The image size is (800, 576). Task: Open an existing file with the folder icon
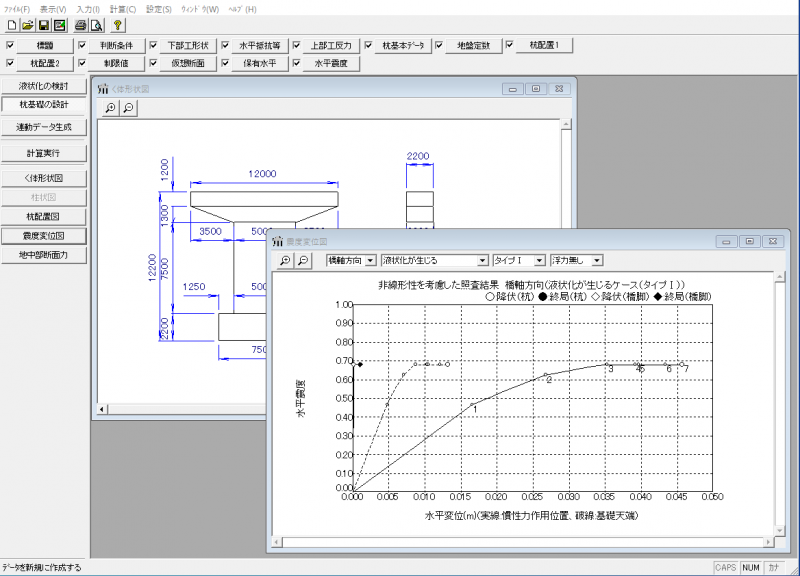pyautogui.click(x=28, y=25)
